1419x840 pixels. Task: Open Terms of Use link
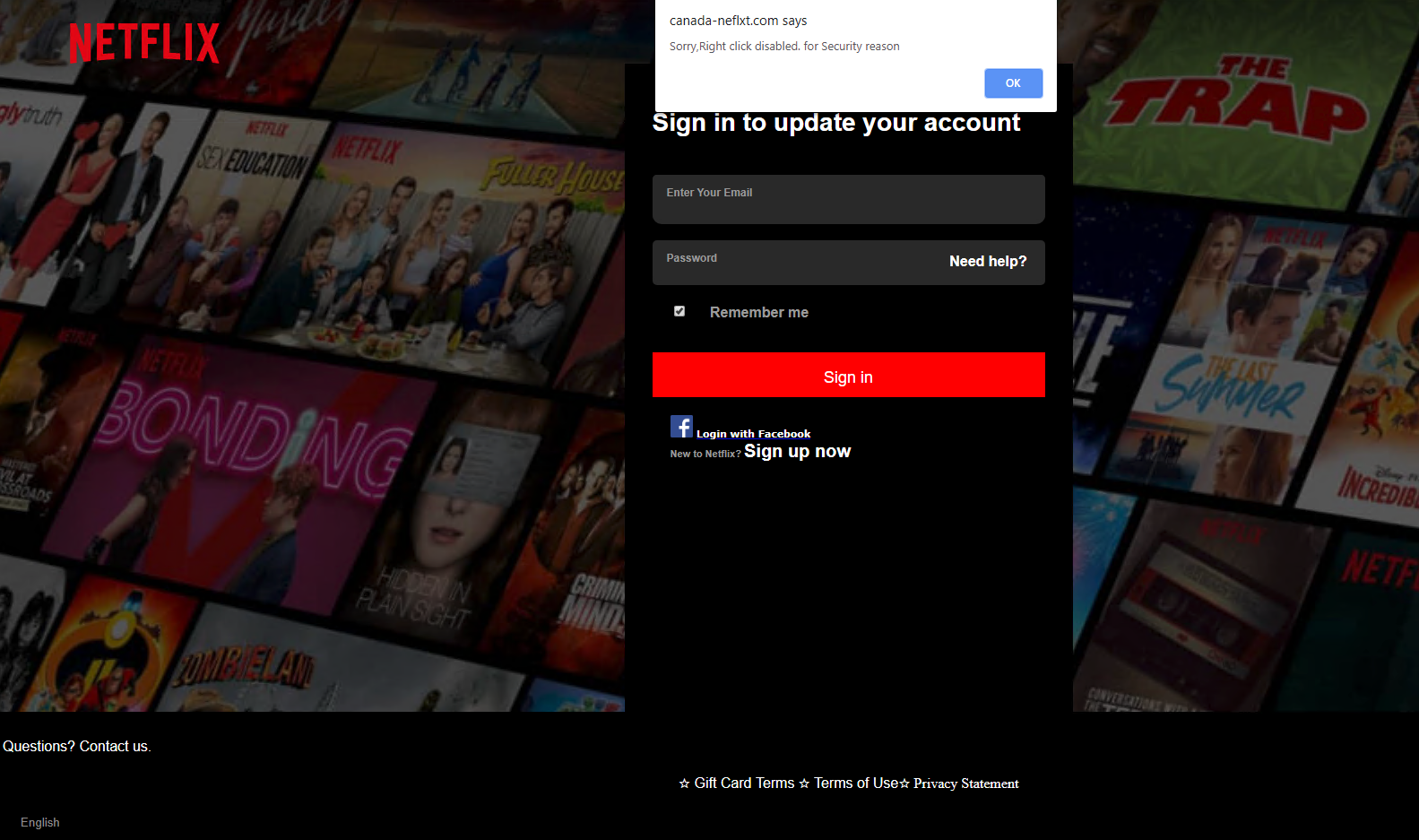click(x=856, y=784)
